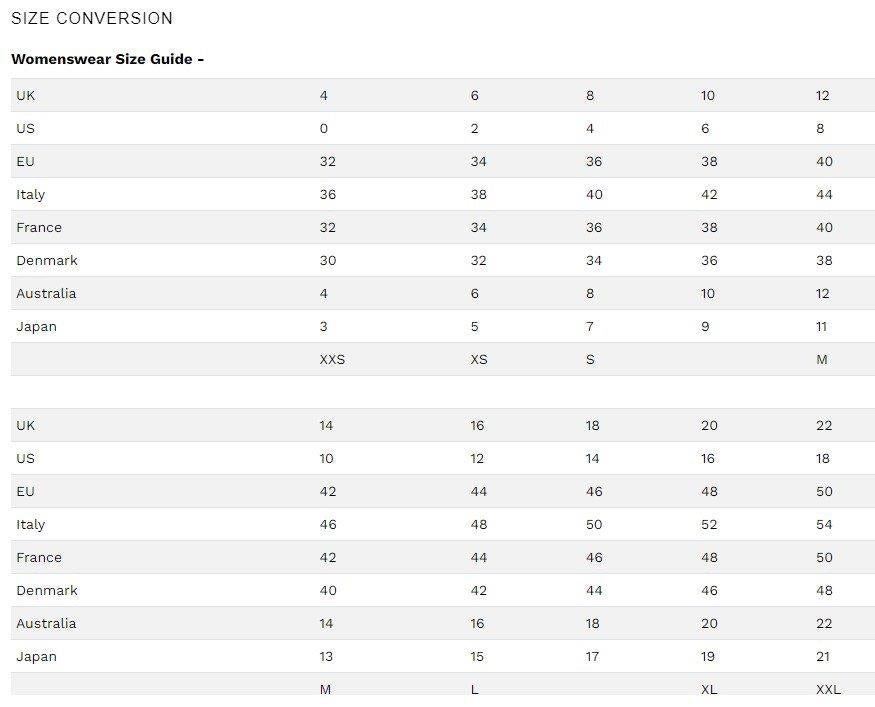Screen dimensions: 875x707
Task: Click the Denmark row label in second table
Action: pyautogui.click(x=47, y=591)
